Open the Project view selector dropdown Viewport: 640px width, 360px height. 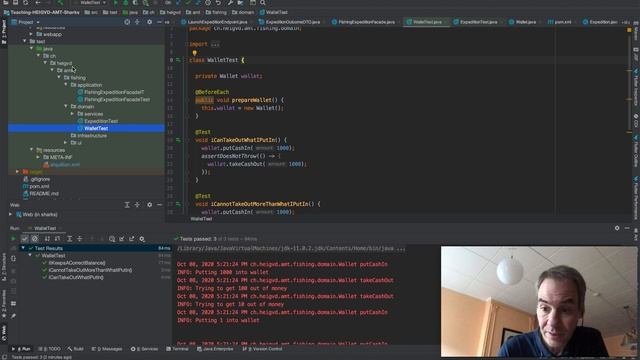(25, 22)
